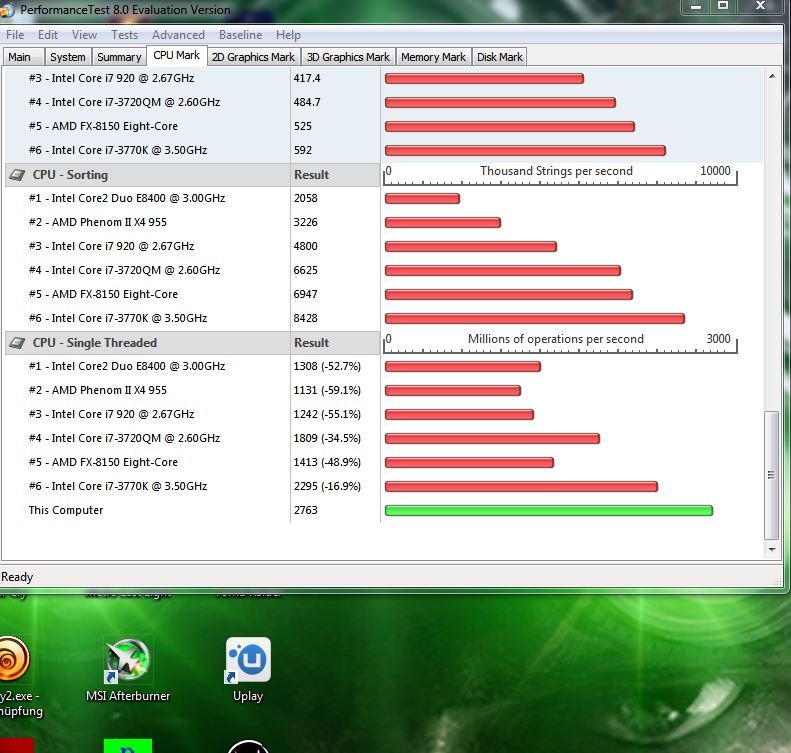Click the 592 result value at top
The height and width of the screenshot is (753, 791).
click(x=303, y=150)
